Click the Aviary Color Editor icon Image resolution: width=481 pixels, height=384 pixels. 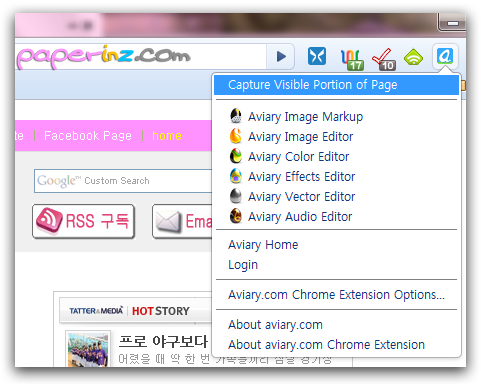point(236,156)
